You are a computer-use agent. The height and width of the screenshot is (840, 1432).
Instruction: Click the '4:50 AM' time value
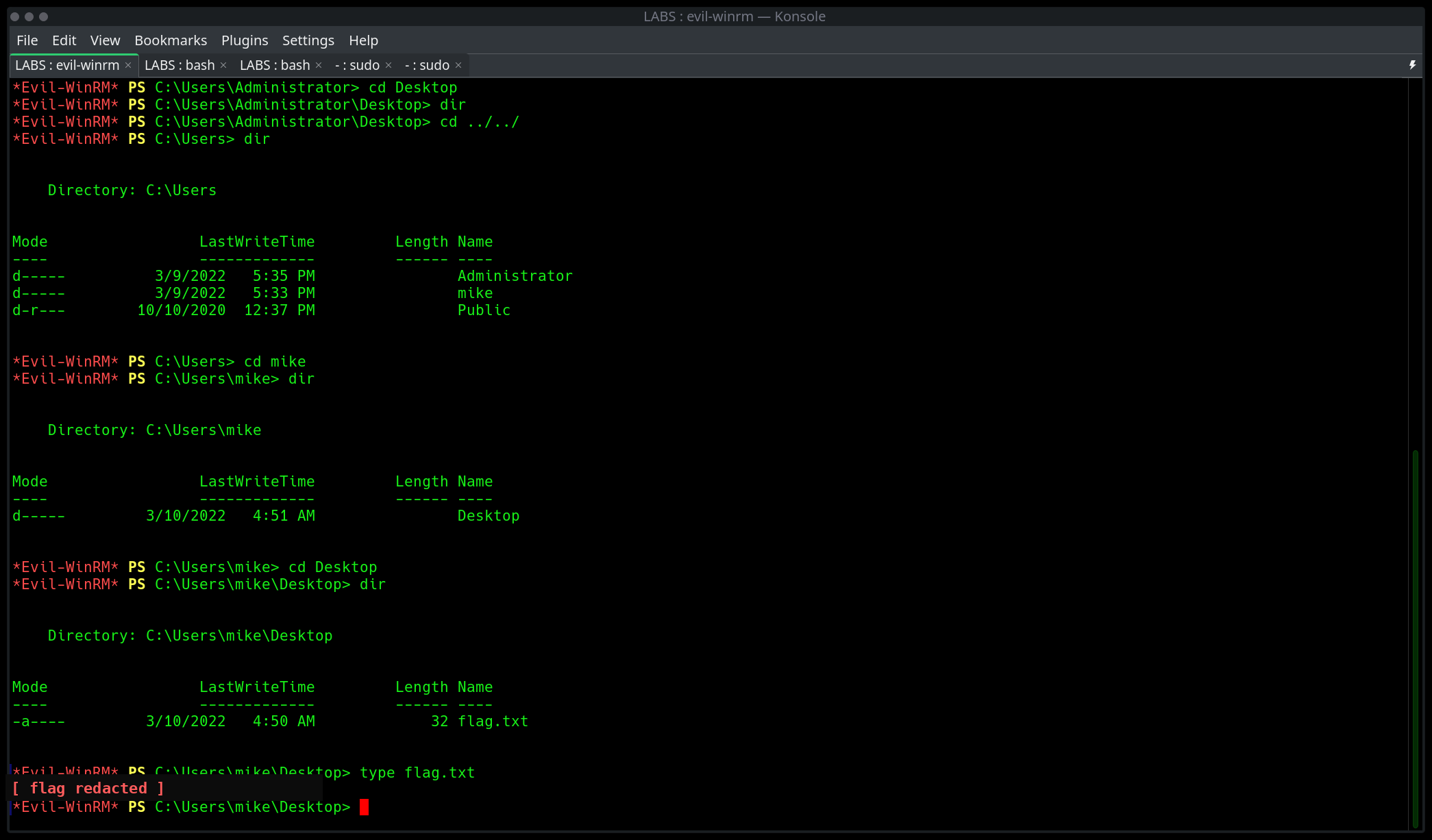tap(284, 721)
